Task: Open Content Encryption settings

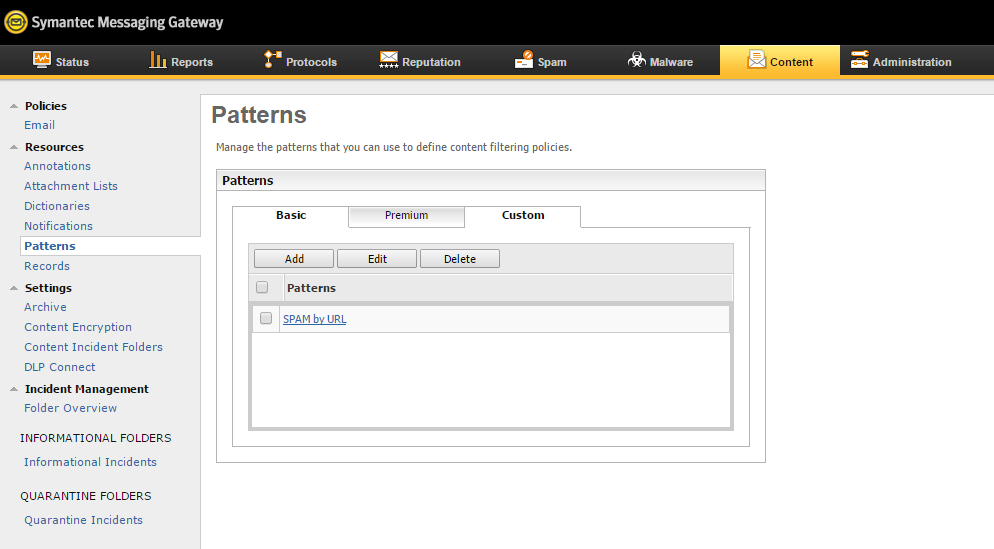Action: pos(78,327)
